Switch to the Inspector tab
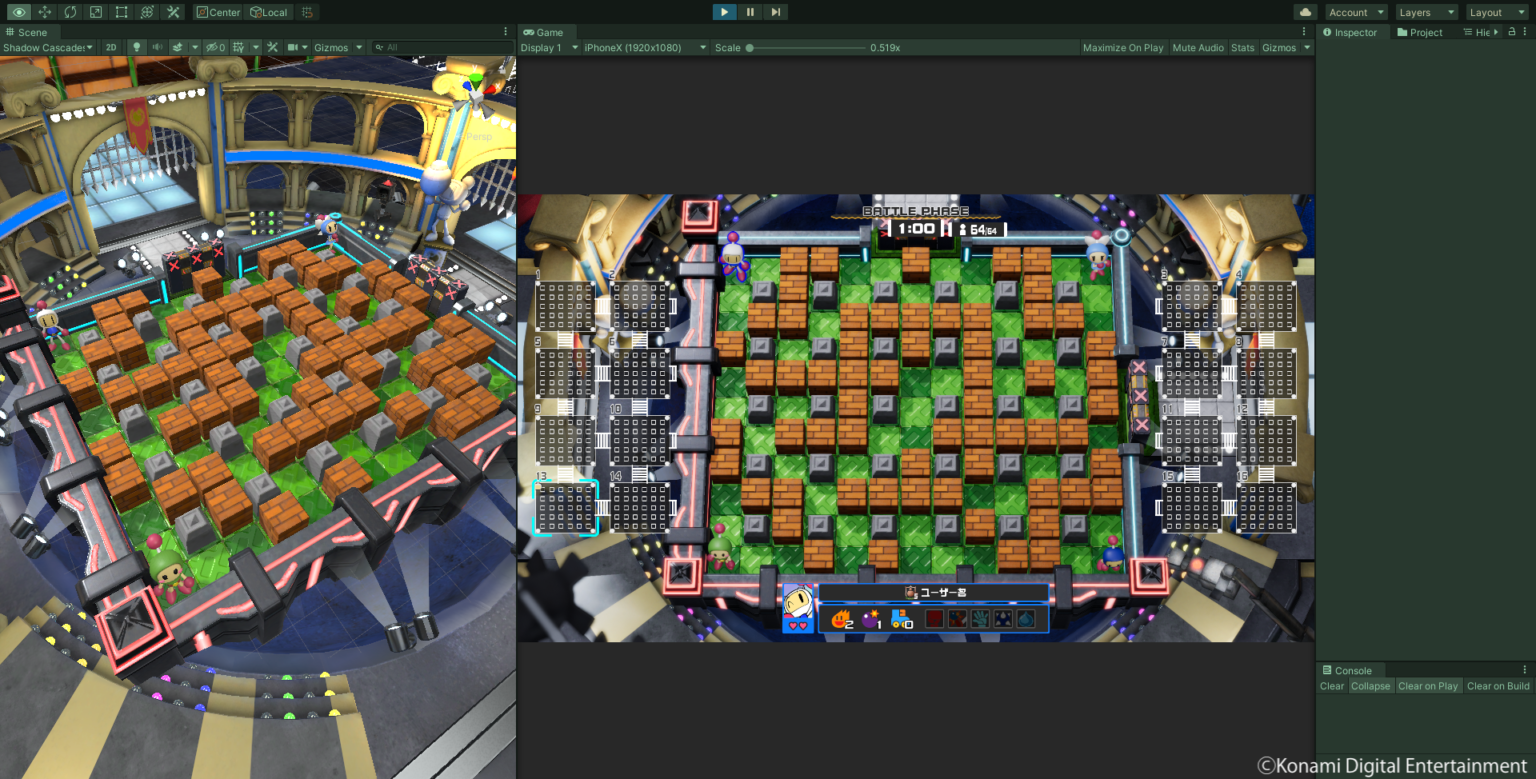 [1350, 32]
